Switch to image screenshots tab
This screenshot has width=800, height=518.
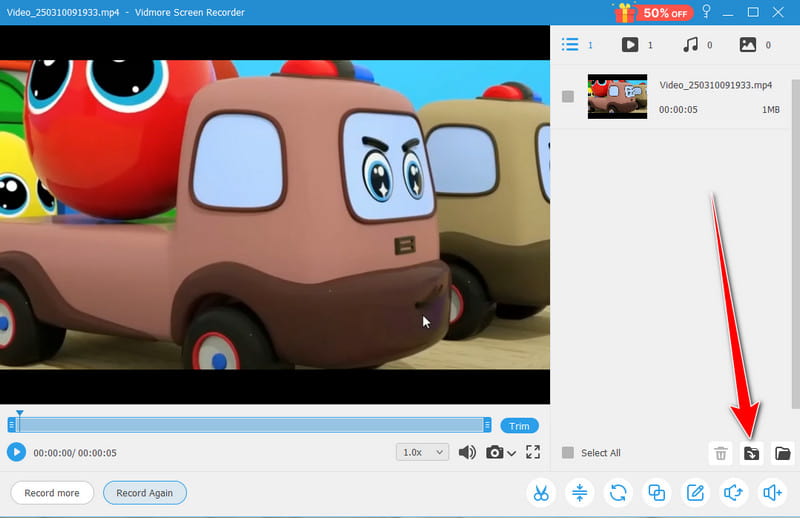click(x=756, y=45)
